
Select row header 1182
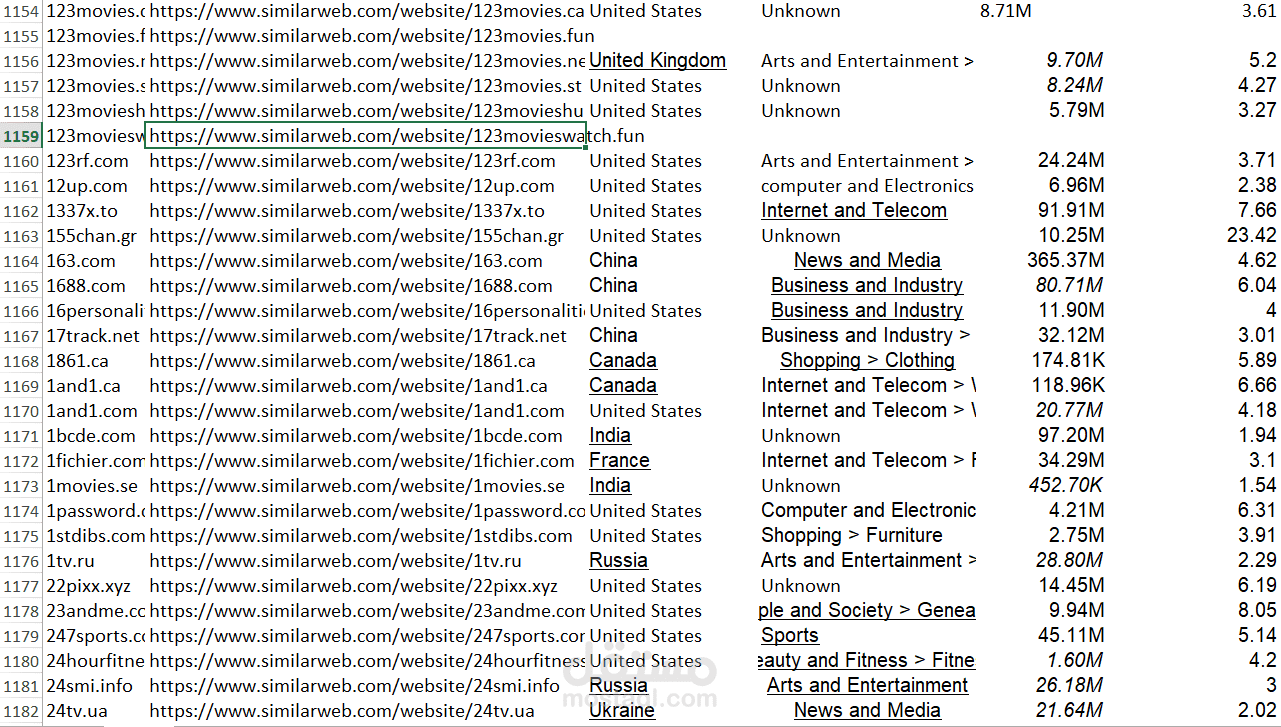[21, 711]
